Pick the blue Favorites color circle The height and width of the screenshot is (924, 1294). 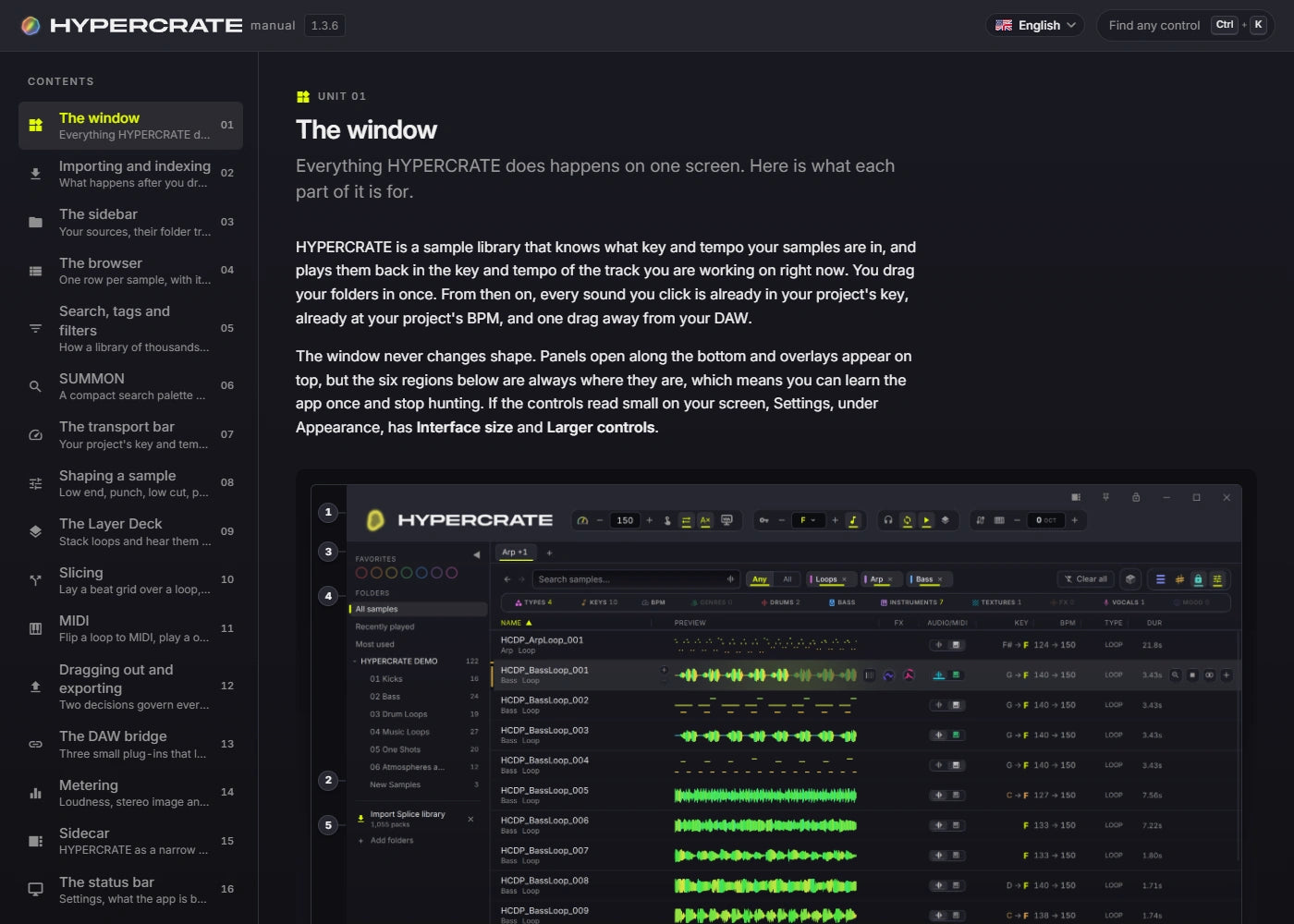tap(421, 573)
